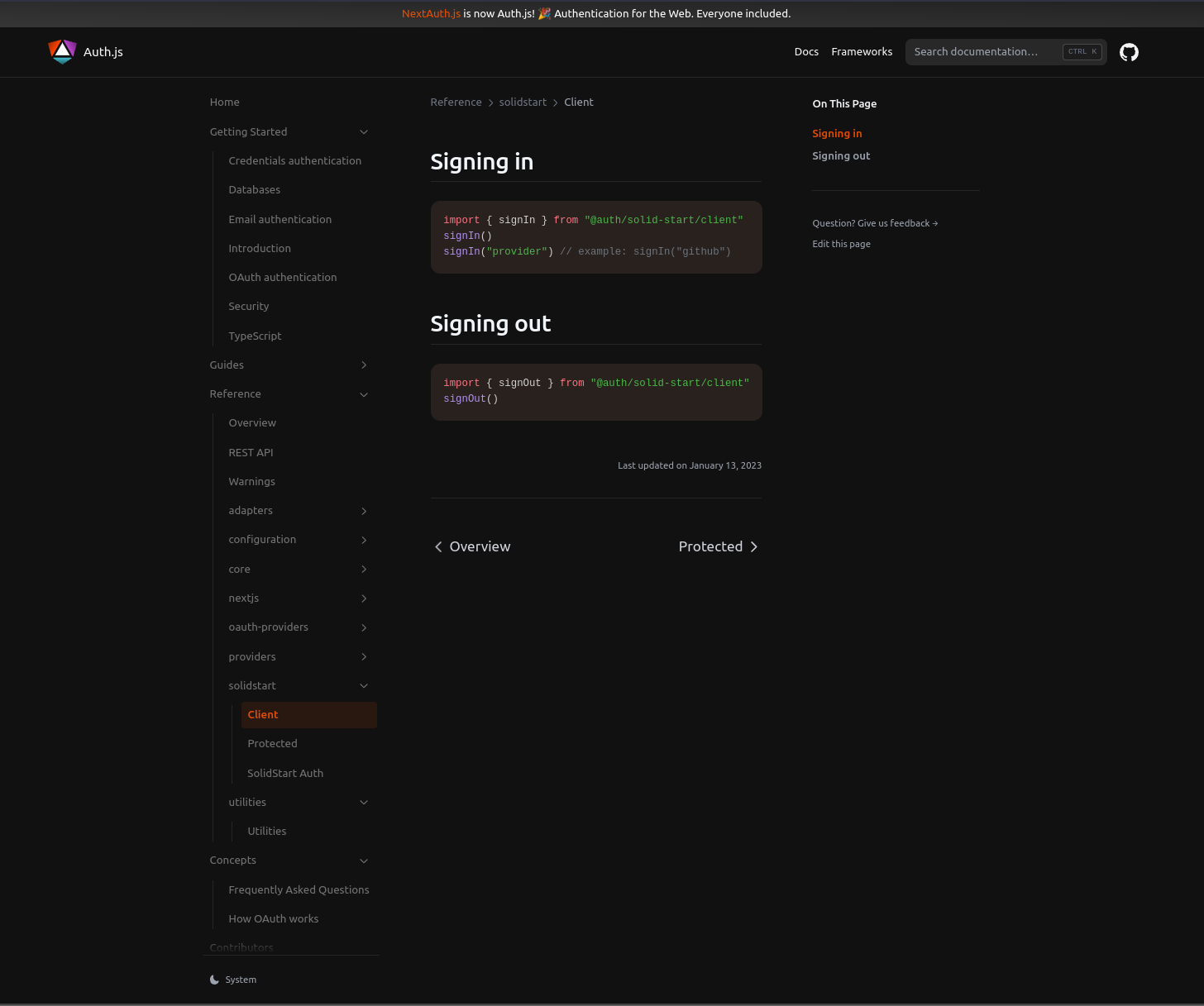Viewport: 1204px width, 1006px height.
Task: Click the CTRL K shortcut badge in search
Action: pyautogui.click(x=1082, y=51)
